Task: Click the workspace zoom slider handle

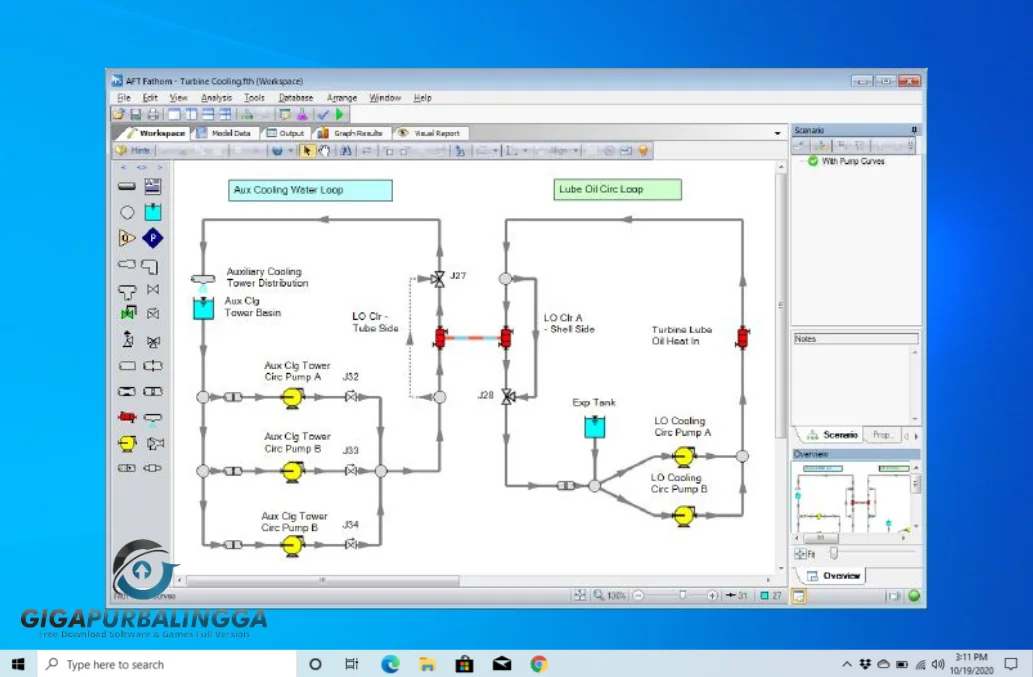Action: (682, 595)
